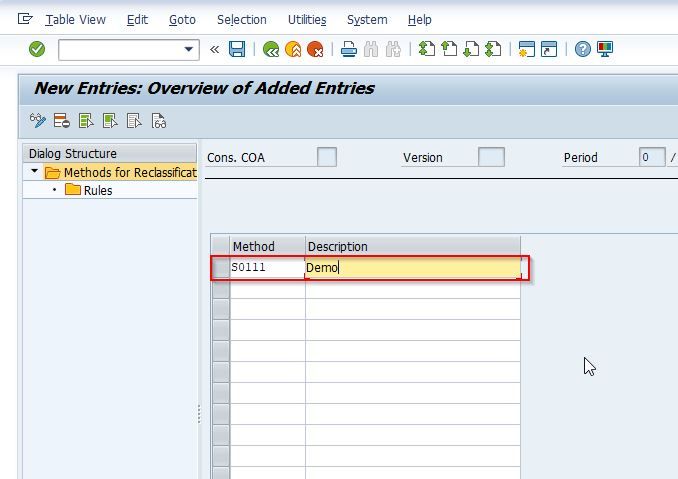The width and height of the screenshot is (678, 479).
Task: Open the Help menu
Action: pos(419,20)
